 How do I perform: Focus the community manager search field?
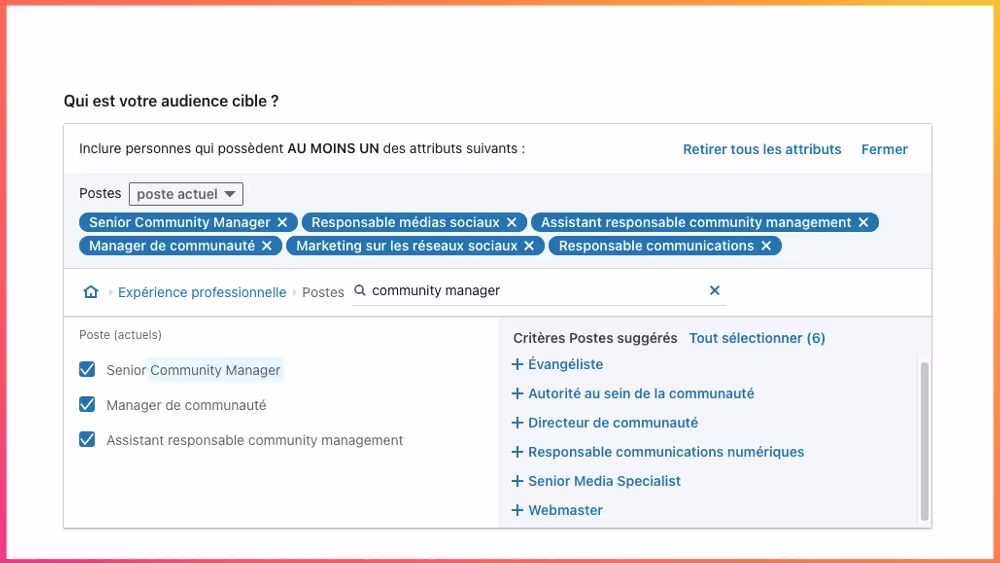pyautogui.click(x=539, y=291)
